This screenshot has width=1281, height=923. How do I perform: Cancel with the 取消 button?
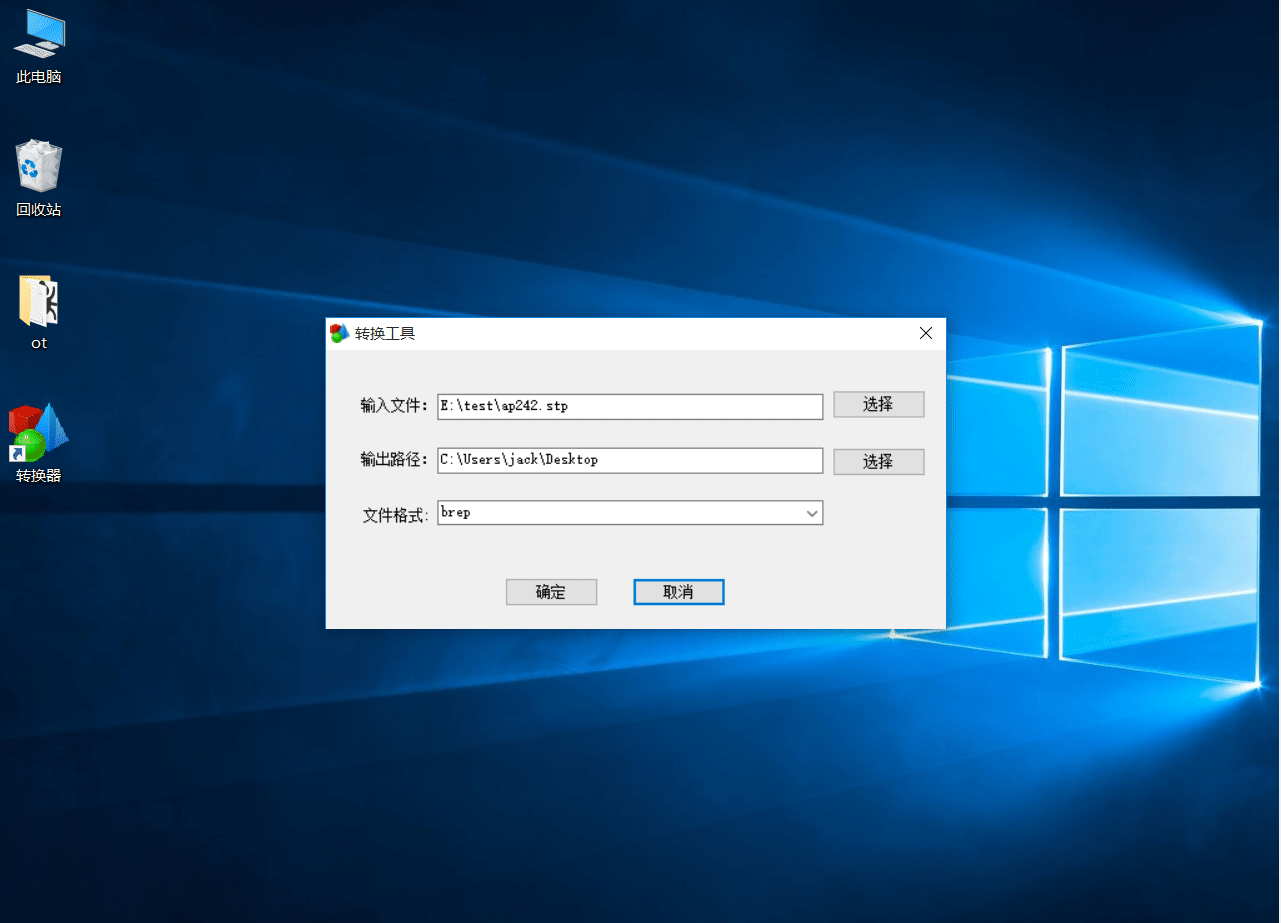point(678,592)
